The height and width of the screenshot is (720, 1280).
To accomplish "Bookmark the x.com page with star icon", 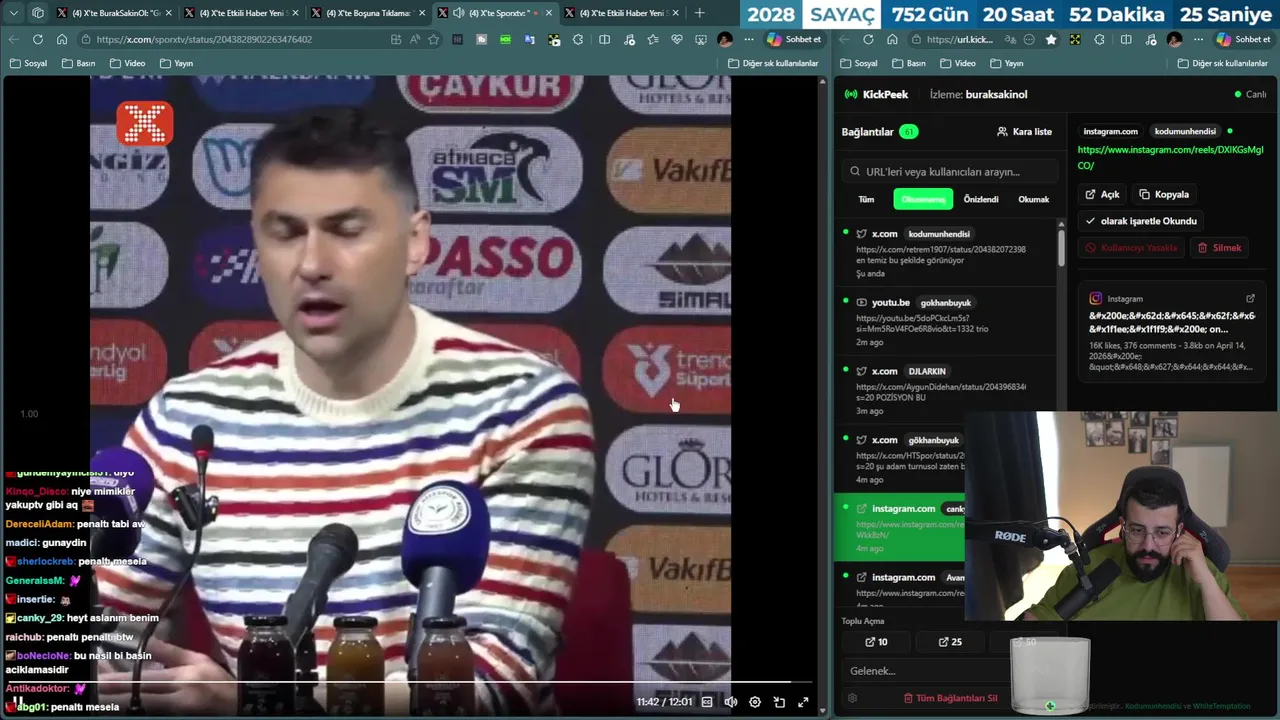I will click(433, 39).
